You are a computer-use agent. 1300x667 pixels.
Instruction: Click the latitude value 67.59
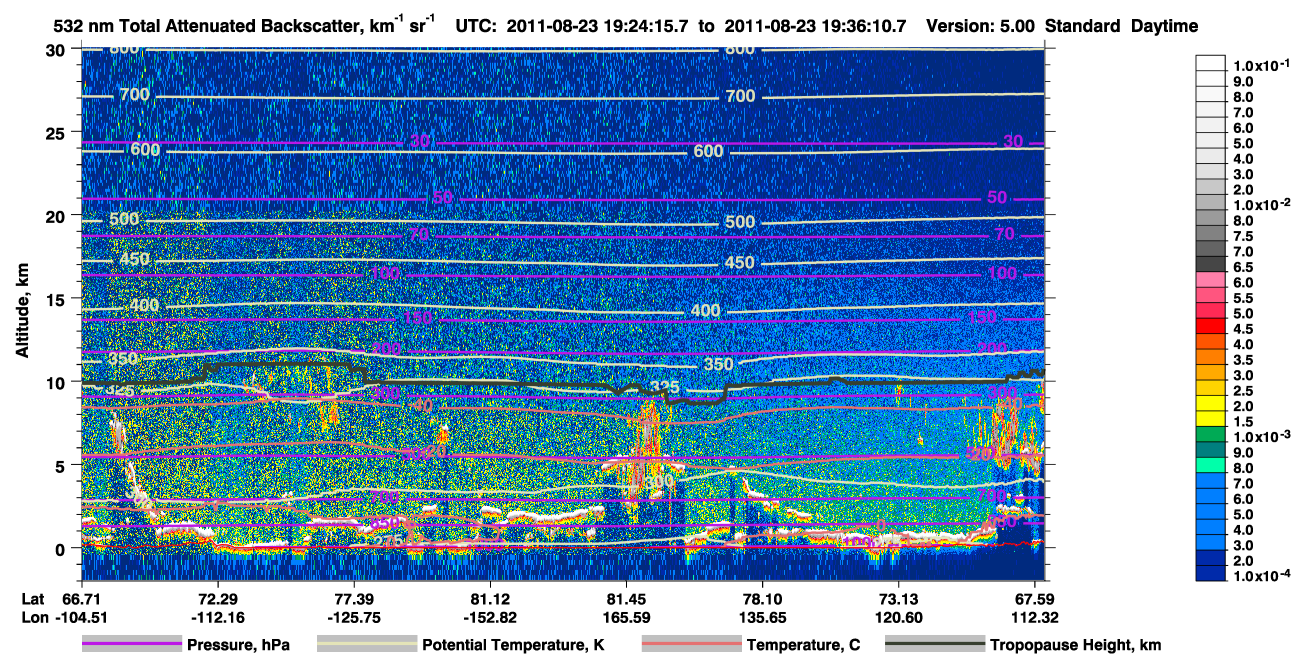pos(1035,599)
